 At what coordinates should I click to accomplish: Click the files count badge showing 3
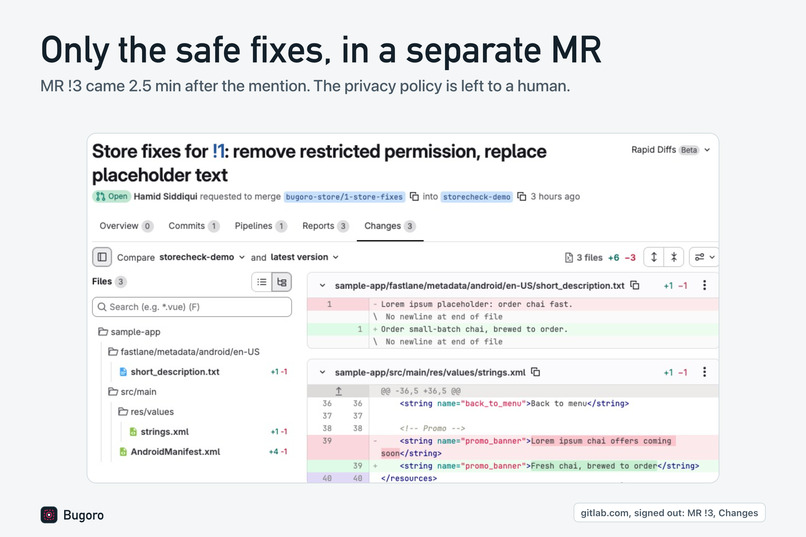[x=120, y=282]
